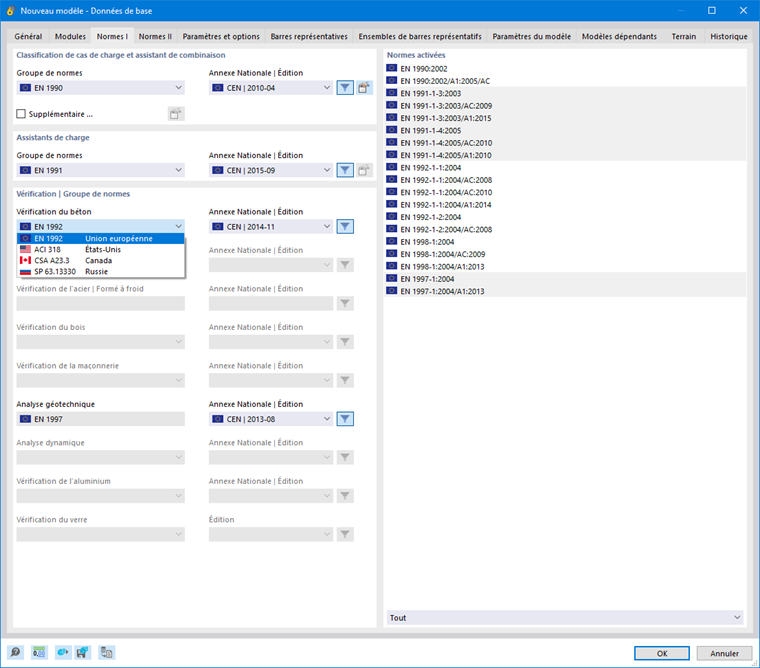
Task: Select EN 1992-1-2:2004 entry
Action: (565, 217)
